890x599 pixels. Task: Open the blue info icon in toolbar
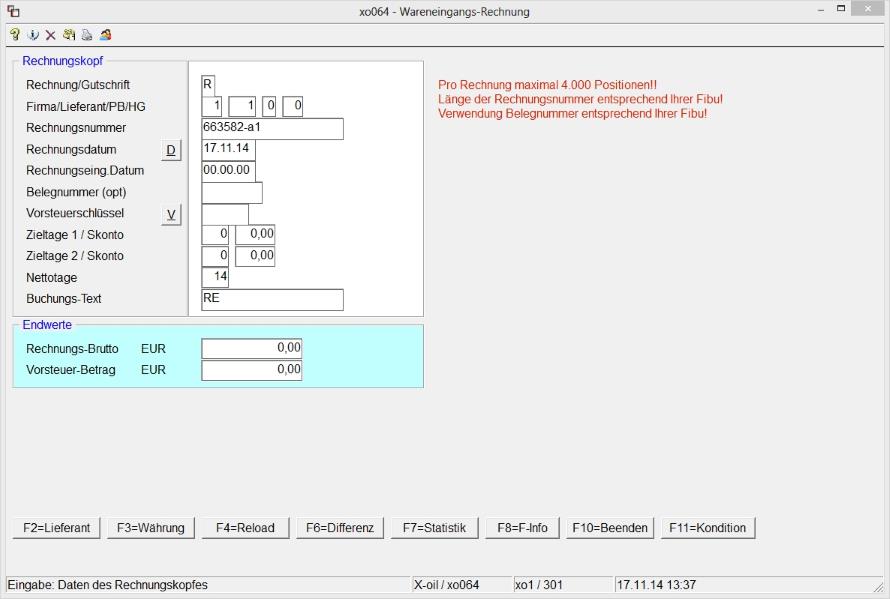(x=33, y=35)
